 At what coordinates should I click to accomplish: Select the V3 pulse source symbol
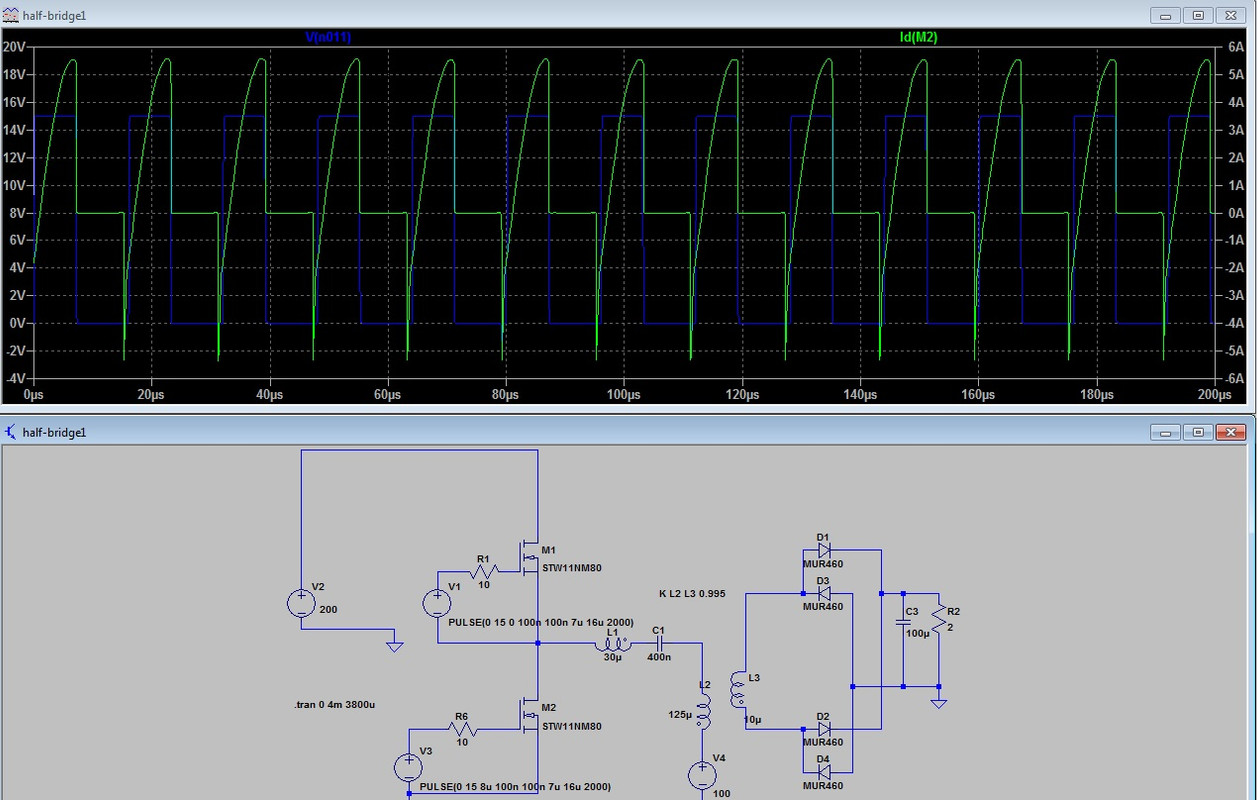[409, 767]
